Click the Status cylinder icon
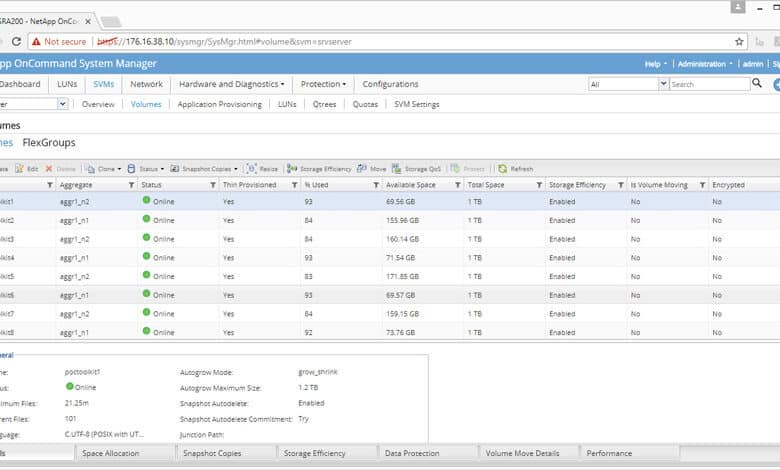The image size is (780, 470). pos(131,169)
